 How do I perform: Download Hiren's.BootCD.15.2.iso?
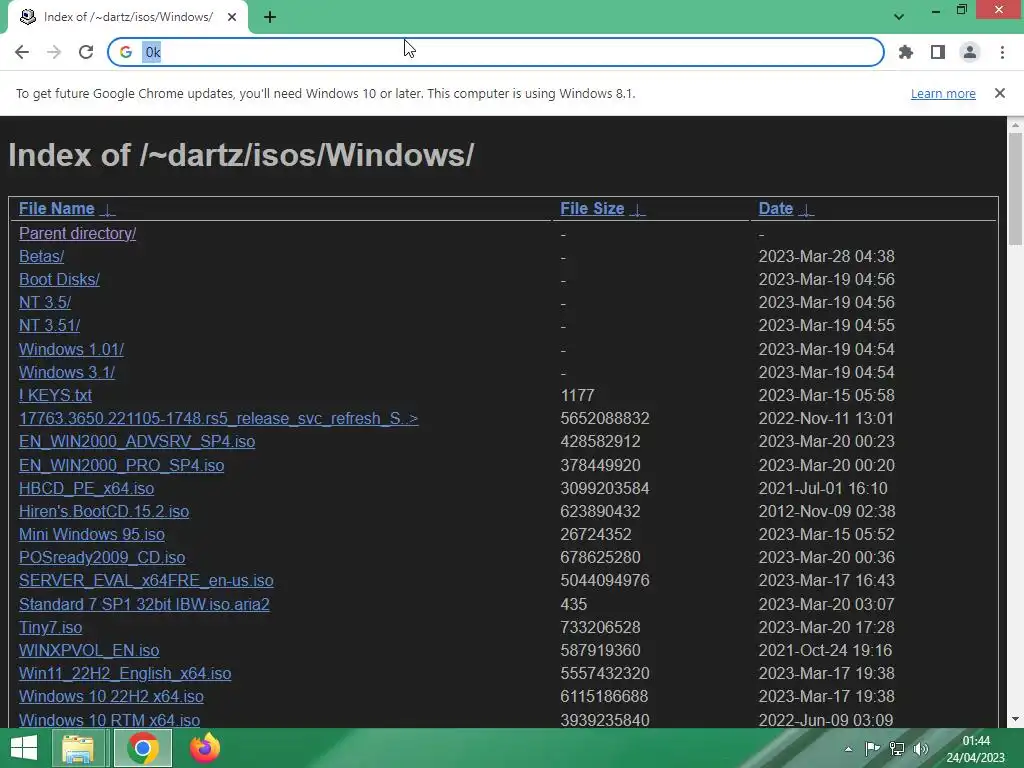click(x=104, y=511)
